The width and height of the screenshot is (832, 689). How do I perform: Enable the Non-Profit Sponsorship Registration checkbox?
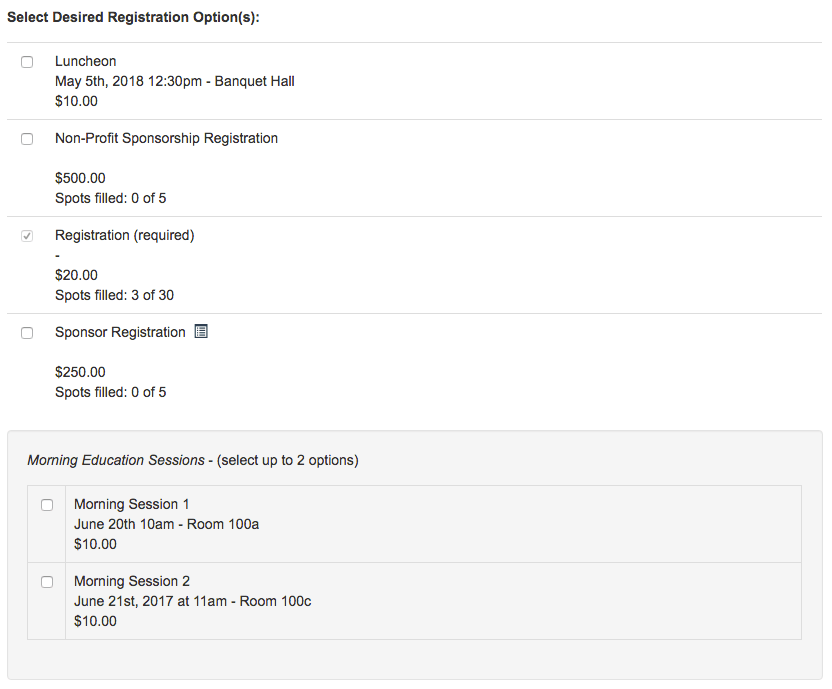coord(27,139)
